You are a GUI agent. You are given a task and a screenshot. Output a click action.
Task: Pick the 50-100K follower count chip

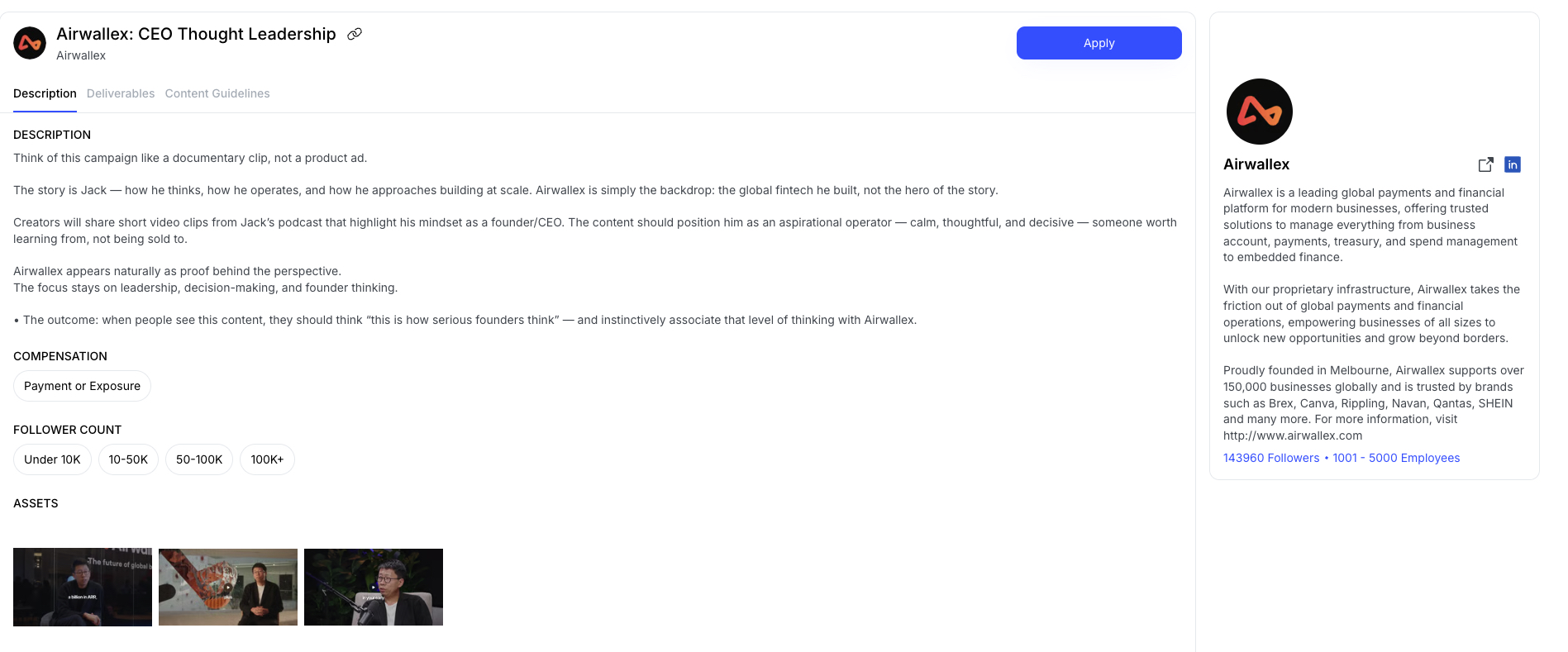pos(199,459)
